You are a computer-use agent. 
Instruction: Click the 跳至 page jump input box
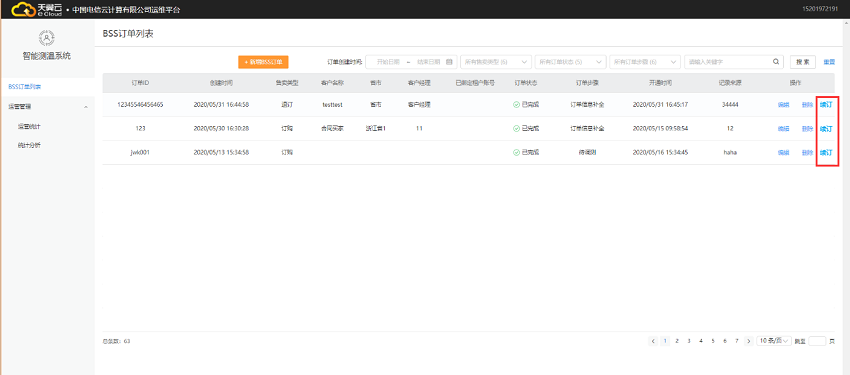[x=817, y=341]
